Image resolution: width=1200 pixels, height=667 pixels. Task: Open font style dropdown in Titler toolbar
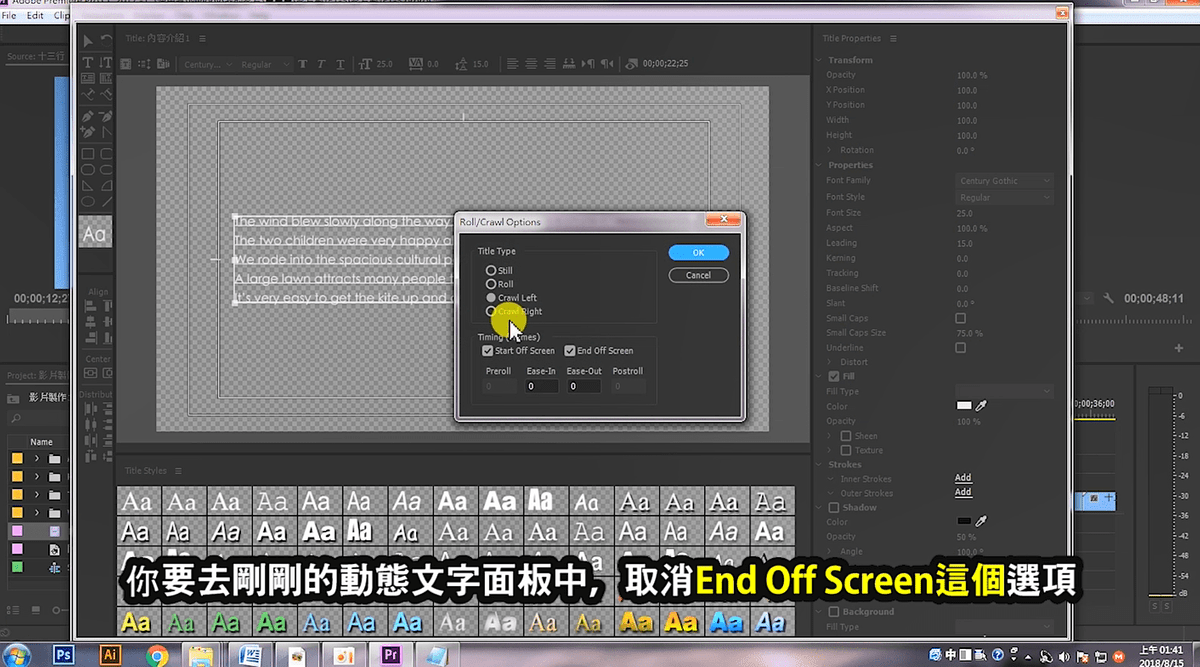pos(265,64)
